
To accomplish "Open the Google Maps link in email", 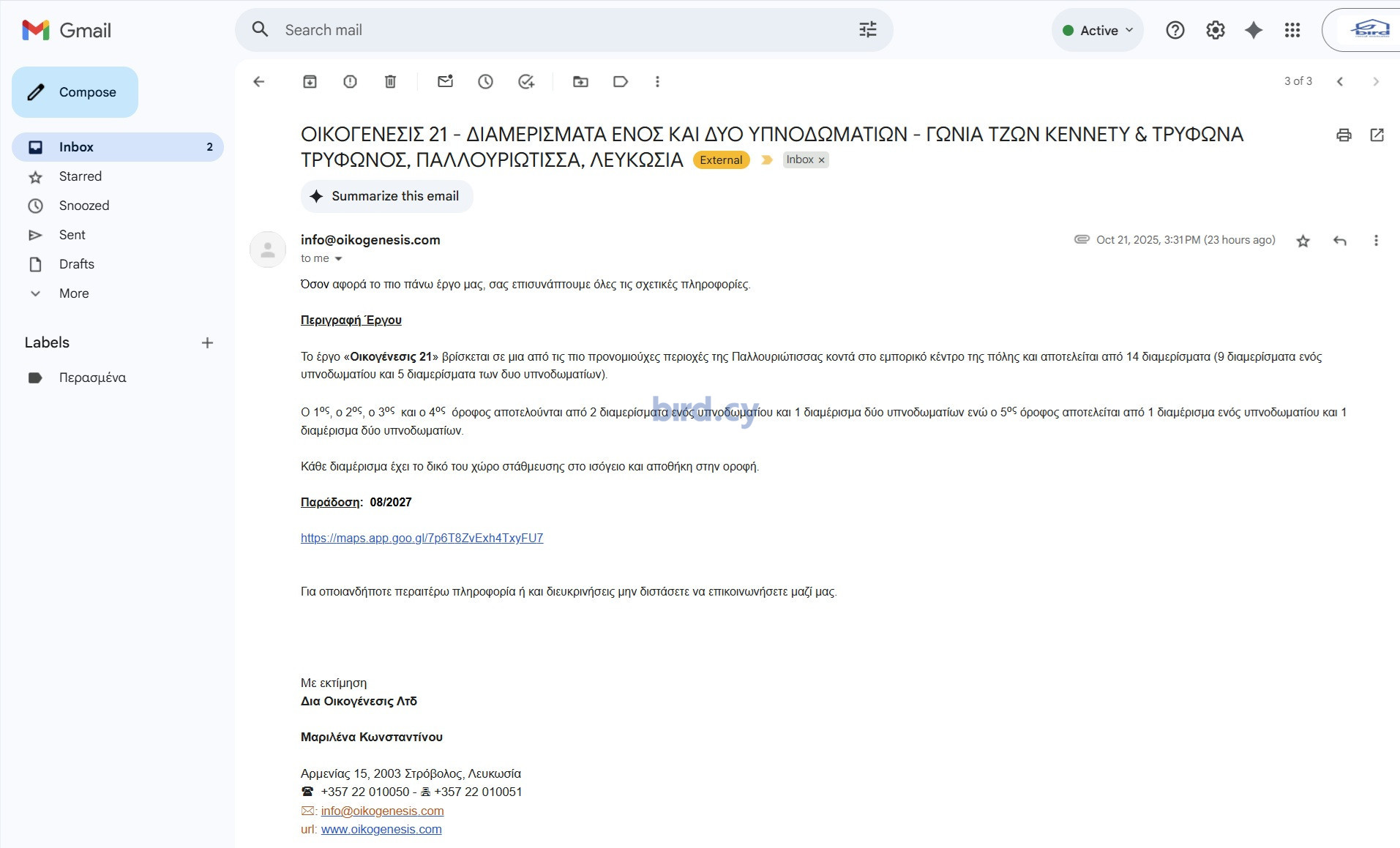I will click(x=422, y=539).
